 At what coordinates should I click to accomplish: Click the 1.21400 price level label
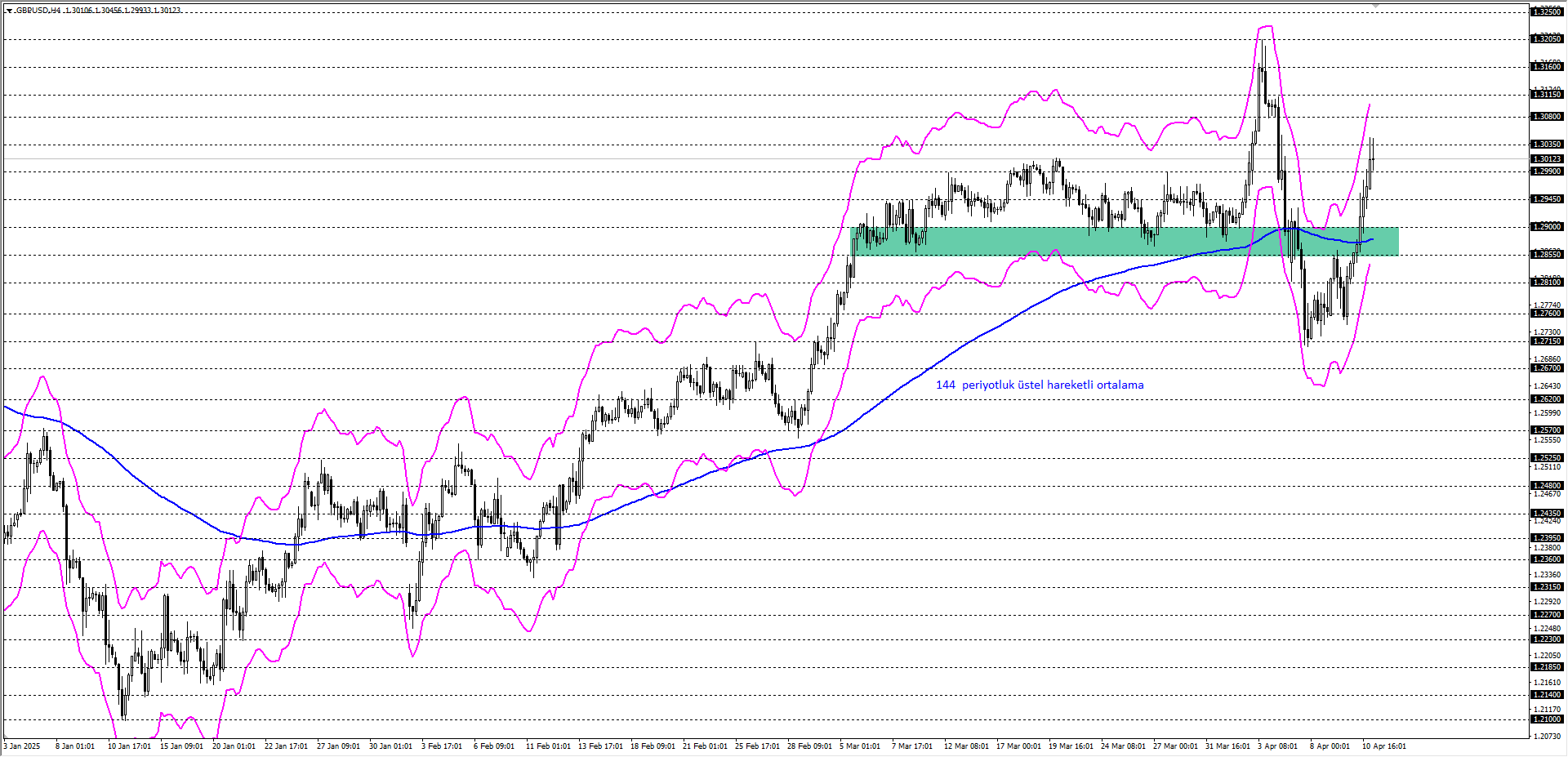[x=1547, y=695]
